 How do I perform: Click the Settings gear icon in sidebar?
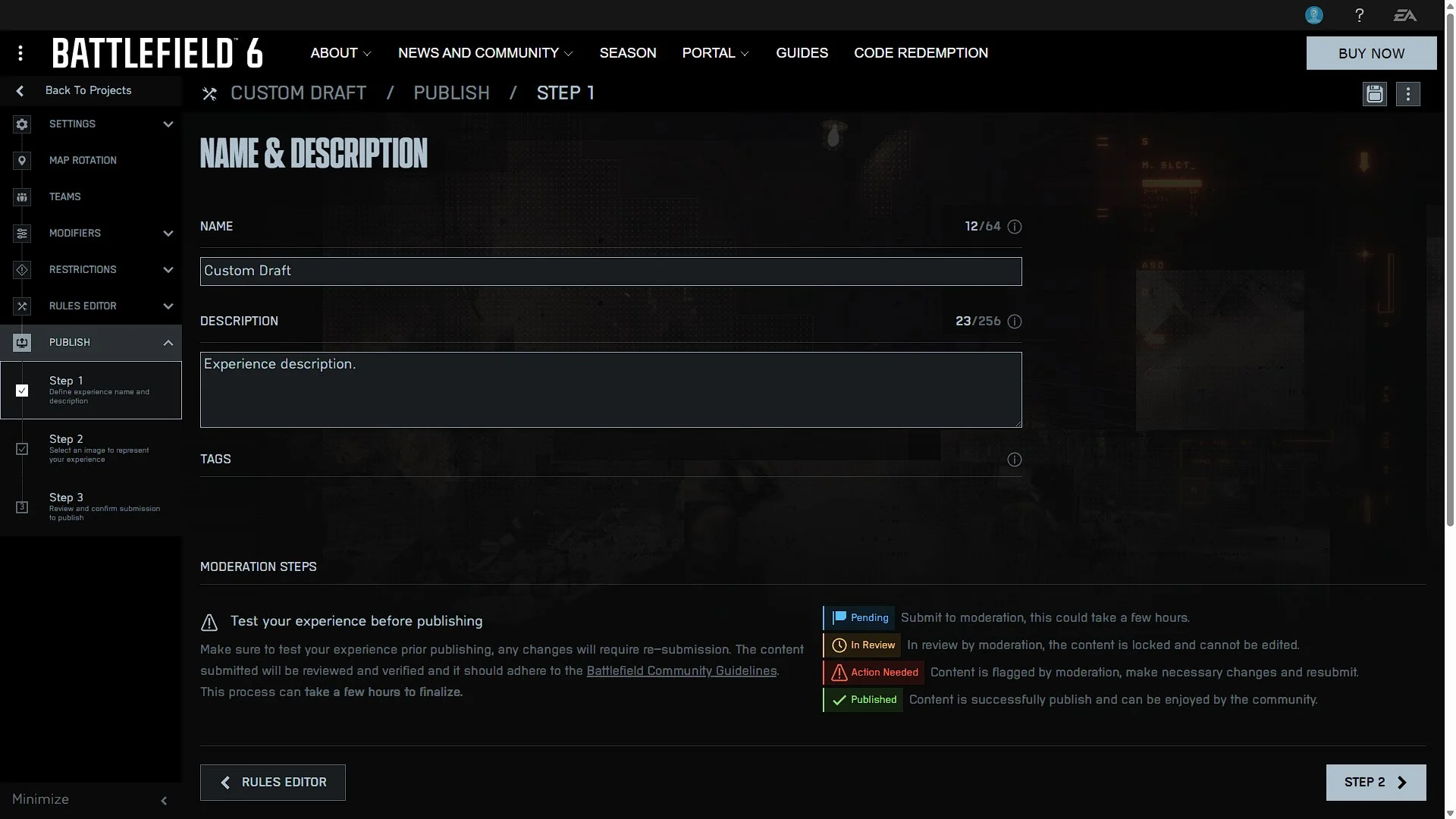(x=22, y=124)
